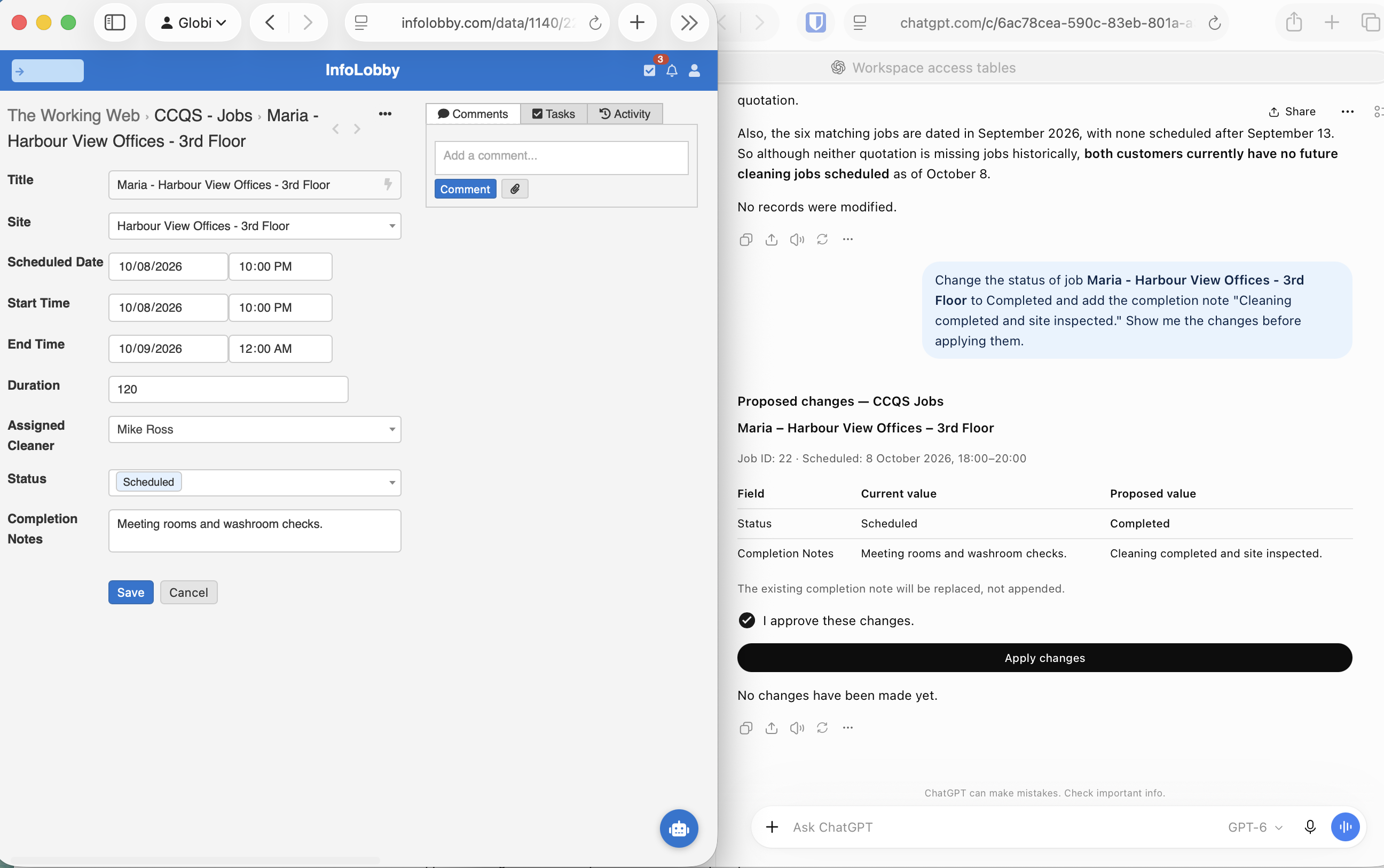1384x868 pixels.
Task: Share the ChatGPT conversation
Action: pyautogui.click(x=1293, y=112)
